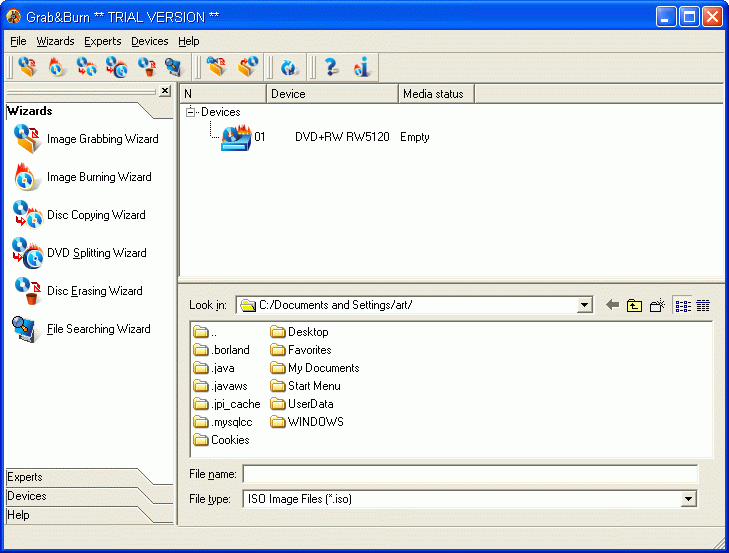
Task: Minimize the Grab&Burn window
Action: (x=666, y=17)
